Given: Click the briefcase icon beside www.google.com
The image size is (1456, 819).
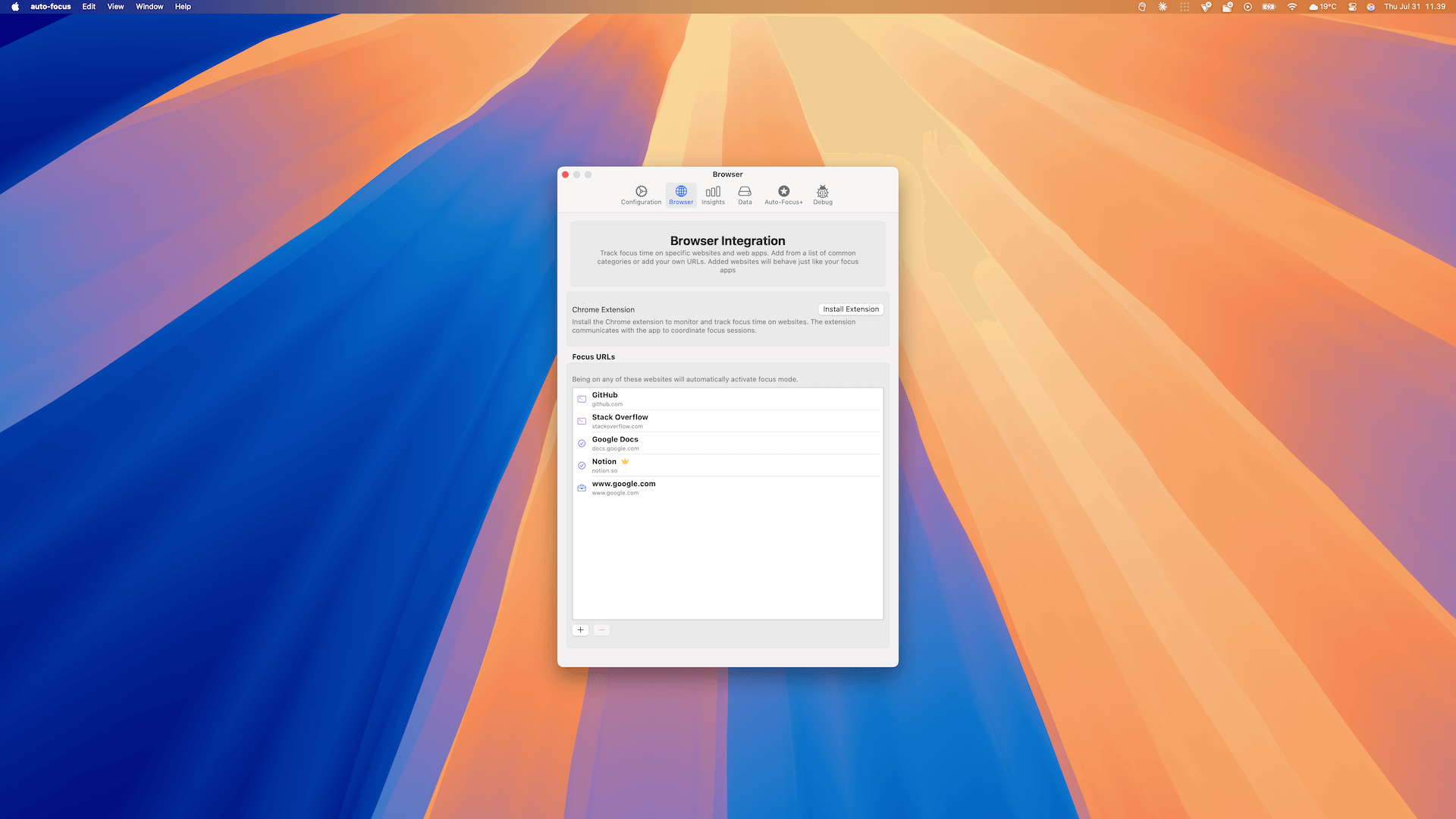Looking at the screenshot, I should pyautogui.click(x=582, y=488).
